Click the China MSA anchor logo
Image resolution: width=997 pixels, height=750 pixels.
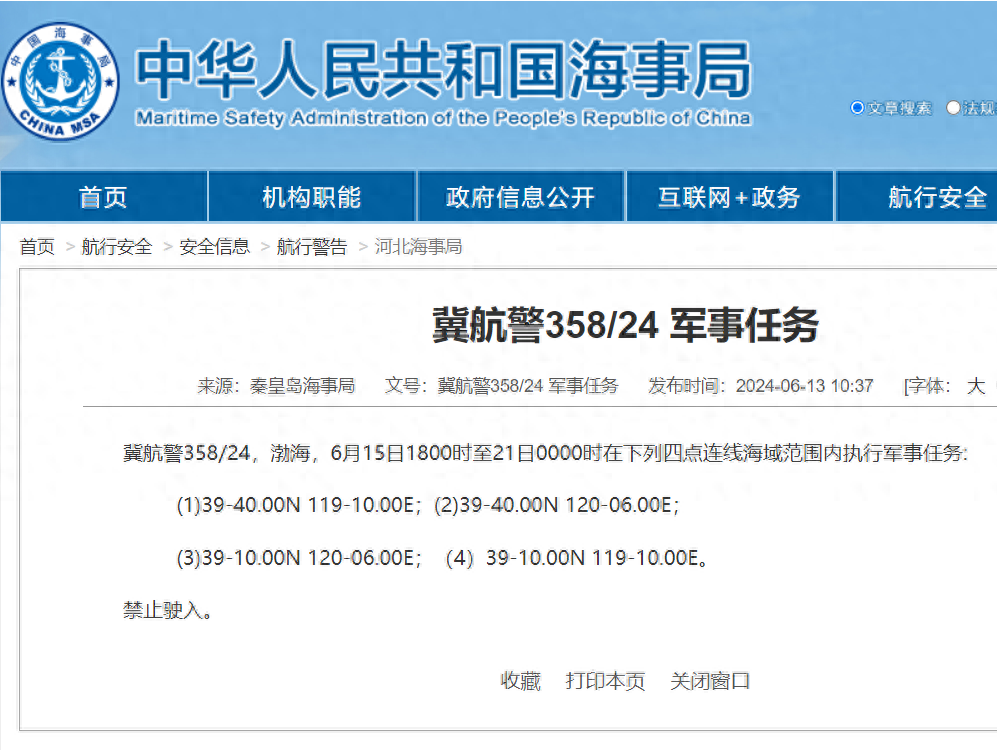(x=60, y=81)
